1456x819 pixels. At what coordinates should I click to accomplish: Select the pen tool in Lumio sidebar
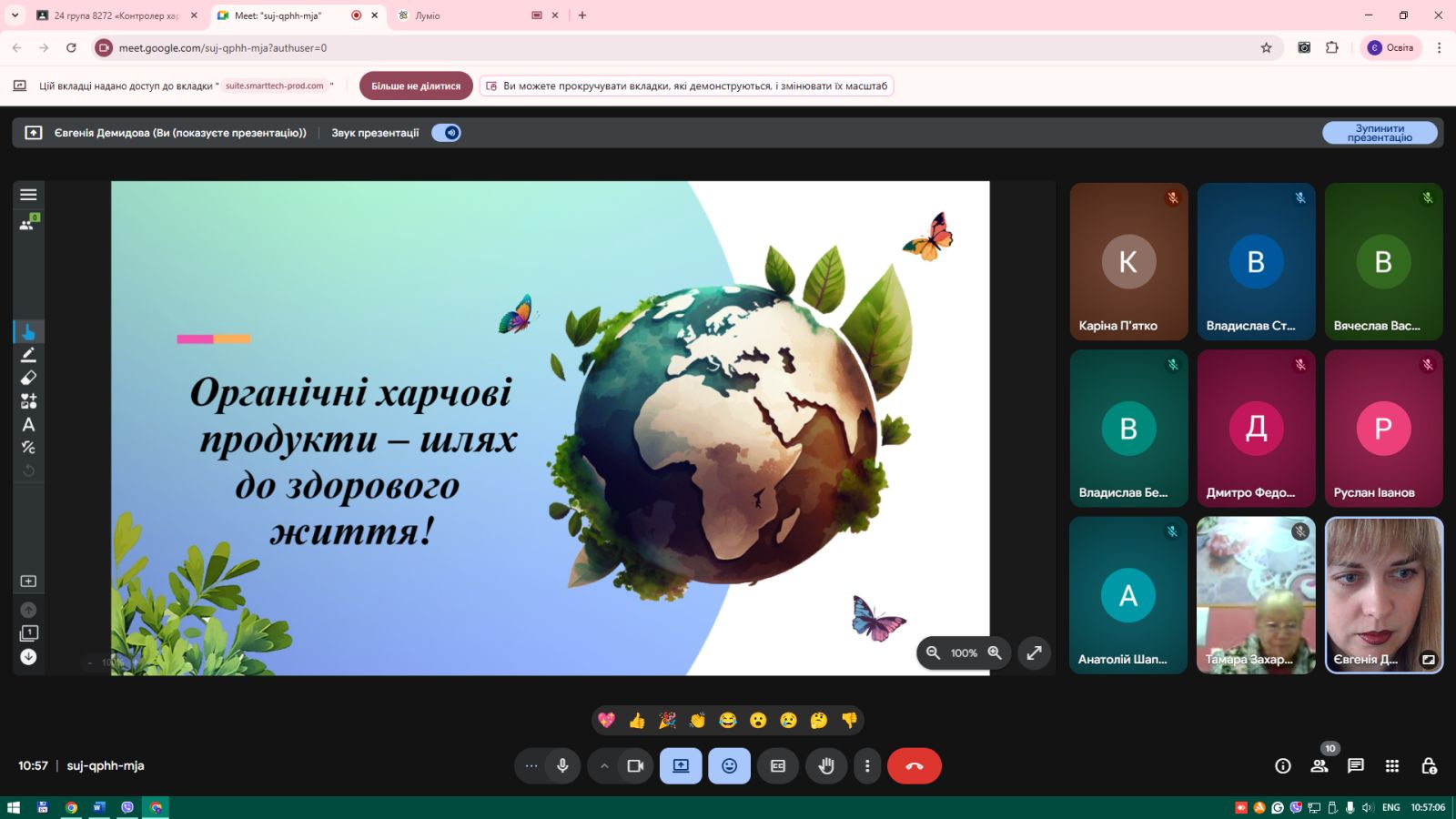pos(28,355)
